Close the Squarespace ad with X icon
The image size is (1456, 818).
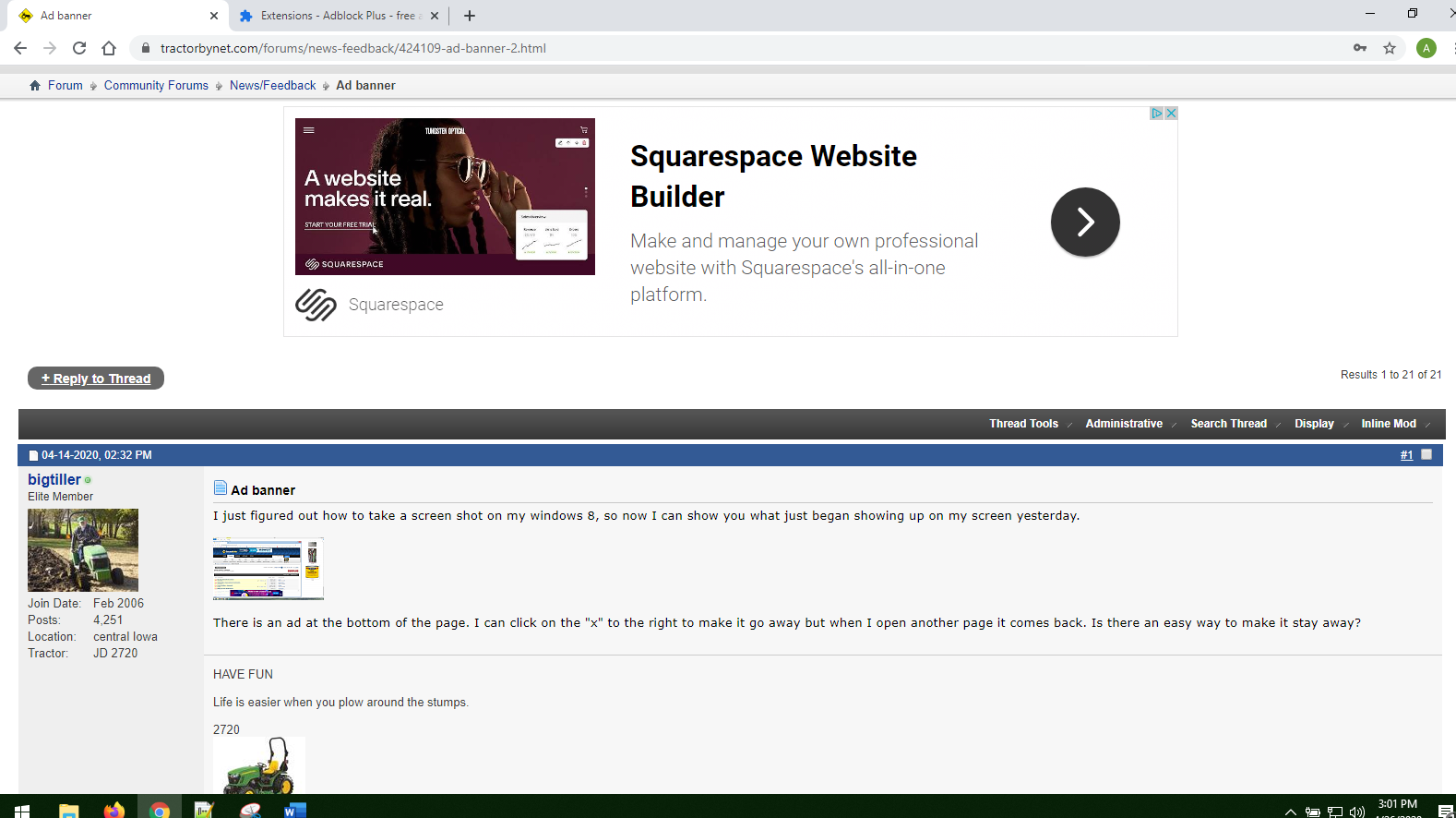1171,113
